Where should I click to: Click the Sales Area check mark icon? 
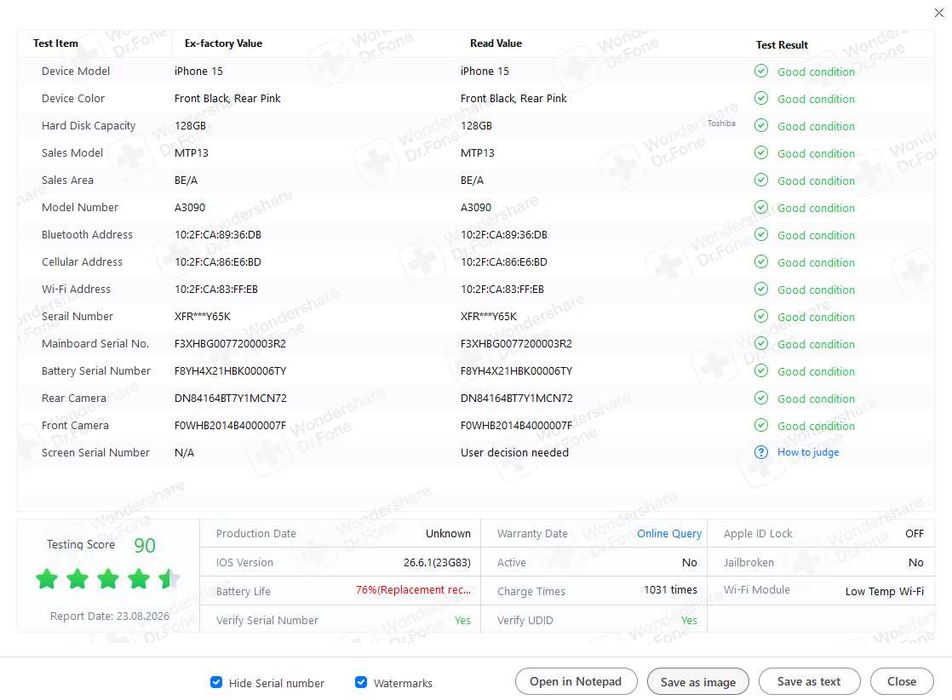tap(761, 180)
